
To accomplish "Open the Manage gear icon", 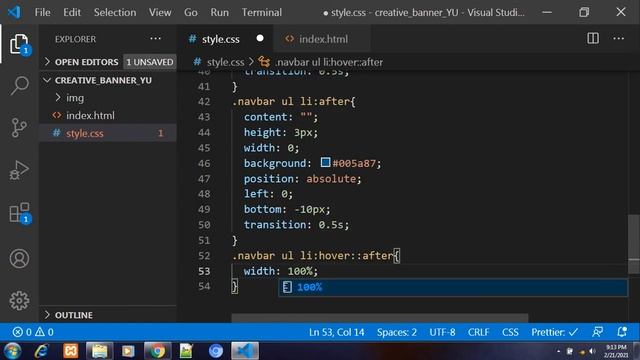I will 19,301.
